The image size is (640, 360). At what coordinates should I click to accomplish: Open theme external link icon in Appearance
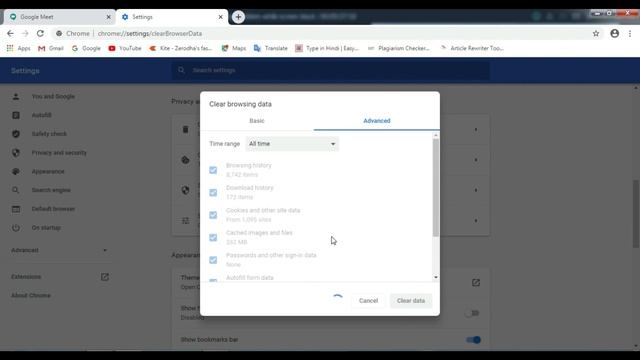(x=476, y=282)
